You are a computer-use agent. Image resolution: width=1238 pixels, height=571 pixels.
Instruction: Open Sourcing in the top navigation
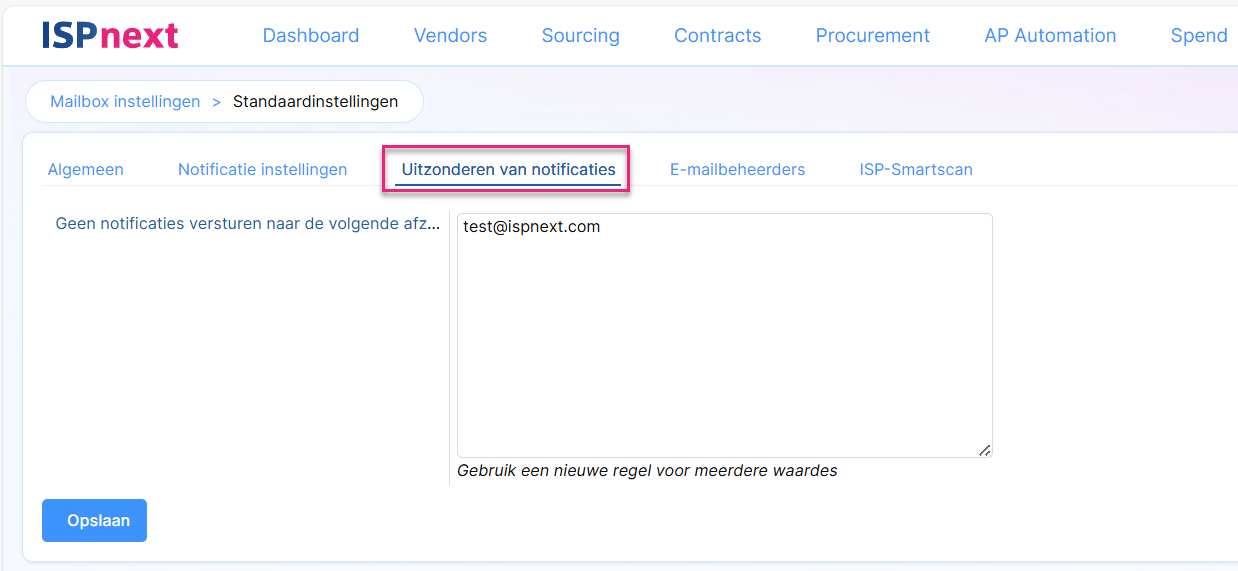[x=580, y=35]
